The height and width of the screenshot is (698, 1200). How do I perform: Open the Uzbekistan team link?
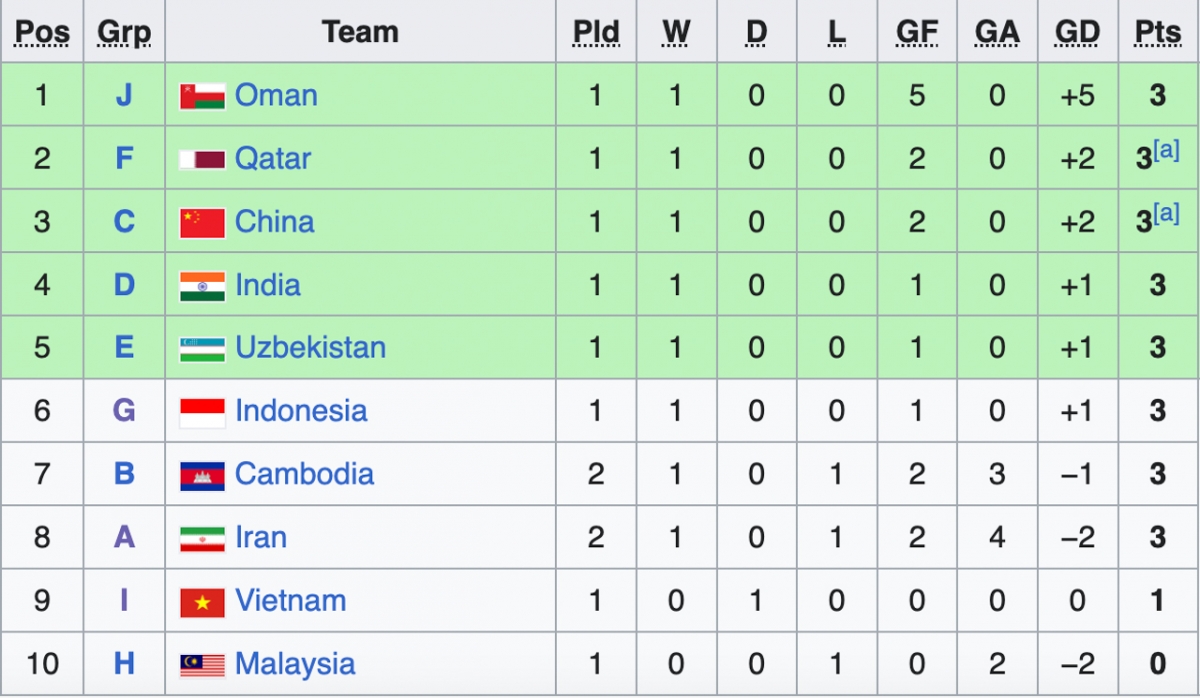click(310, 348)
